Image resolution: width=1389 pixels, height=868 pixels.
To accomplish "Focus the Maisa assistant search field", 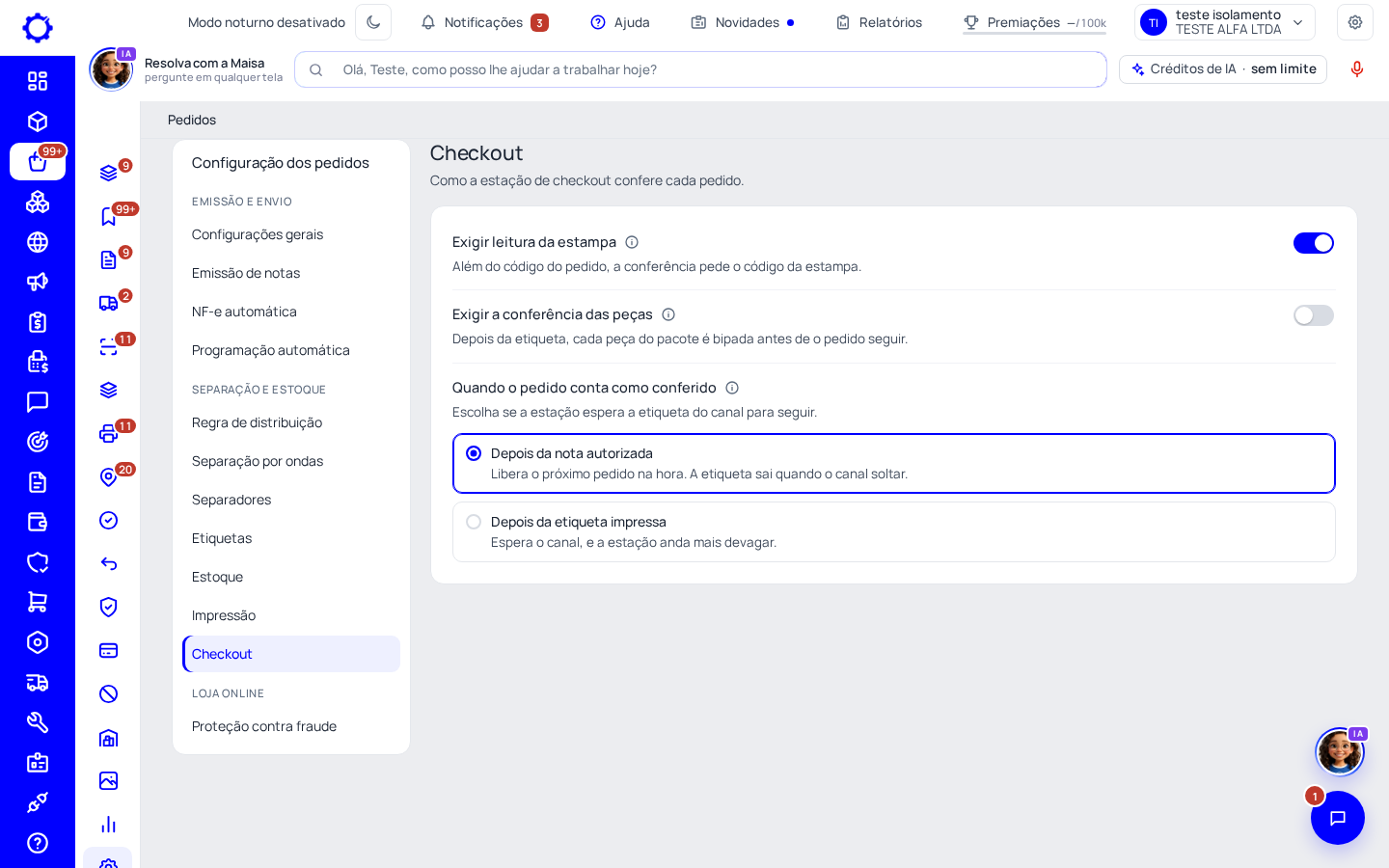I will [700, 69].
